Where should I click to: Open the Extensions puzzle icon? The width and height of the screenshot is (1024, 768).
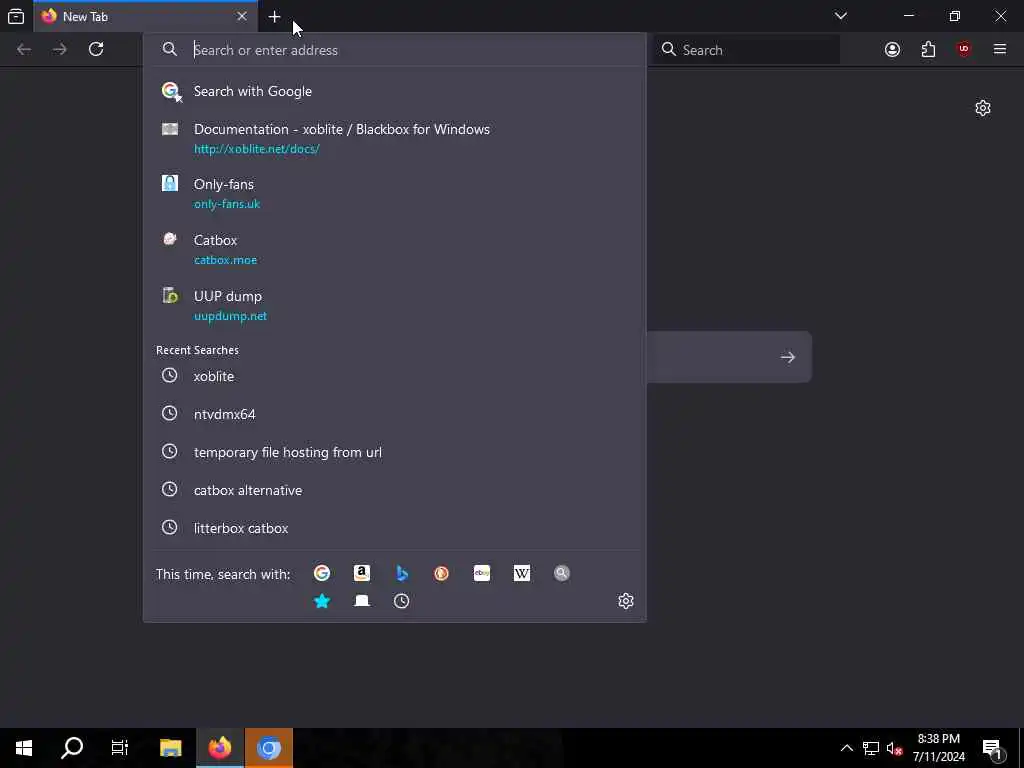point(928,50)
